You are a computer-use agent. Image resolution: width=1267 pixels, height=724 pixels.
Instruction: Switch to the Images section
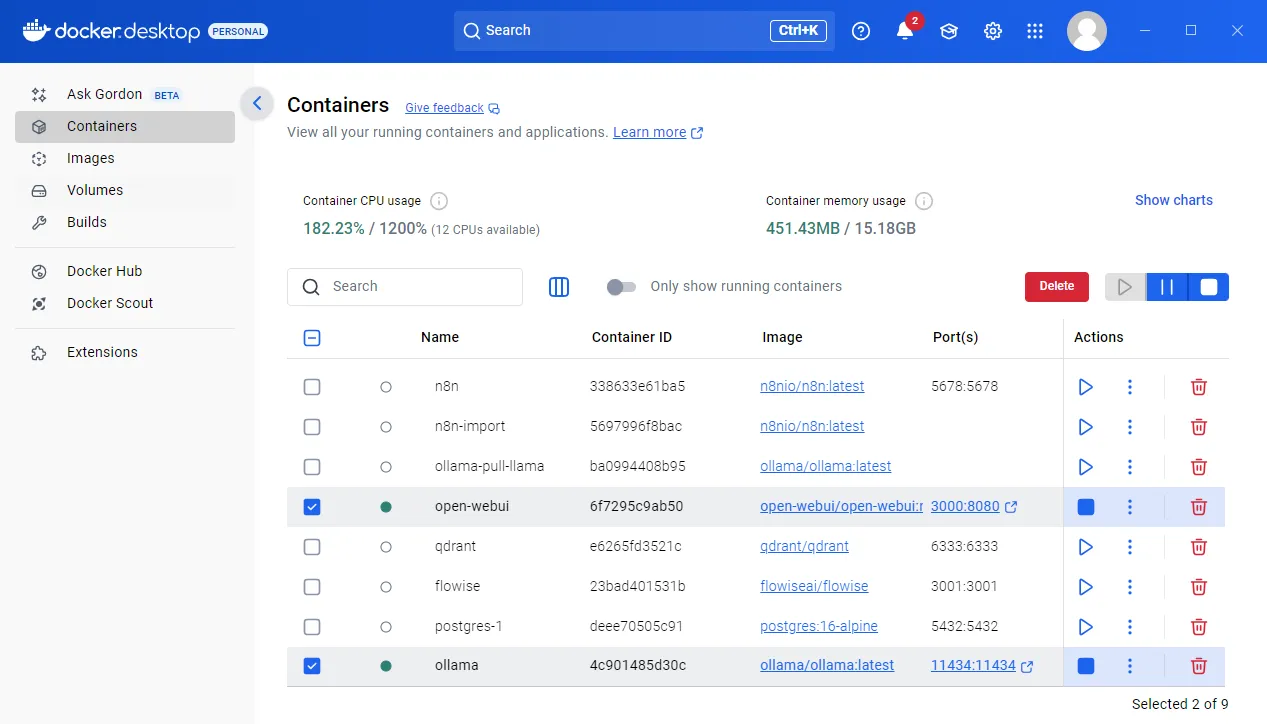pos(91,158)
